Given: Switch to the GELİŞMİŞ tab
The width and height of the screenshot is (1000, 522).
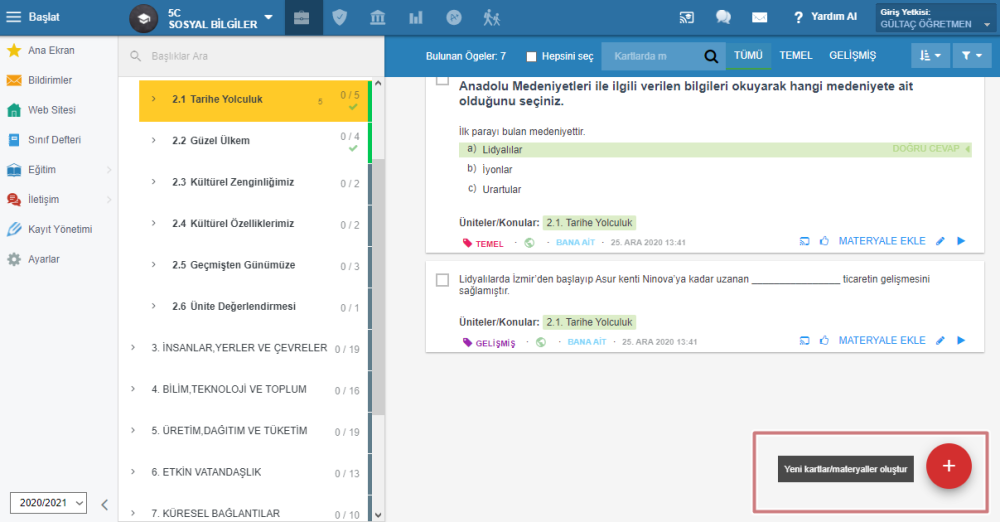Looking at the screenshot, I should (853, 56).
